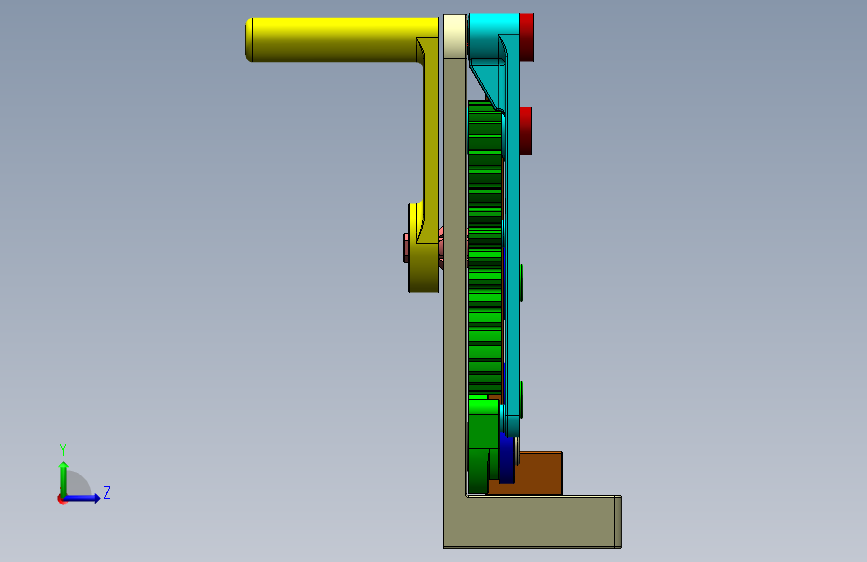Select the brown block at the base
The width and height of the screenshot is (867, 562).
539,473
